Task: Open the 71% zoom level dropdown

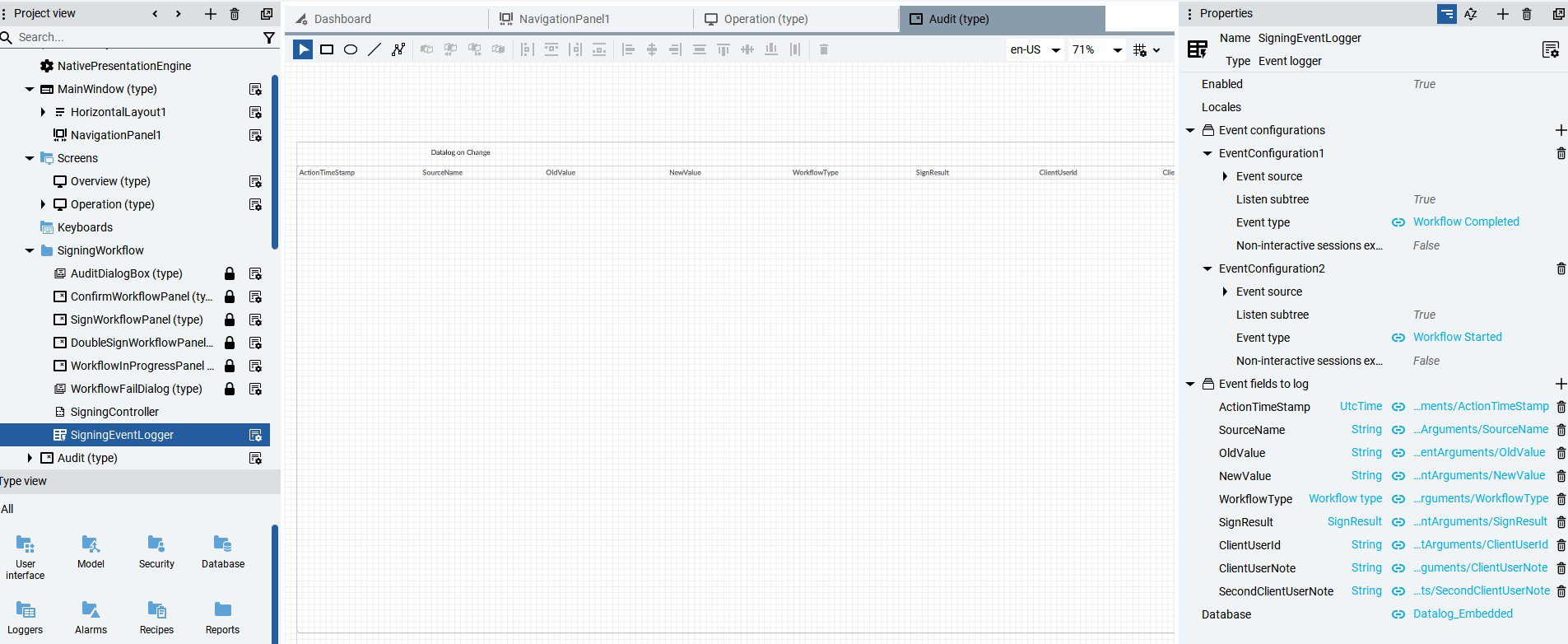Action: (1096, 49)
